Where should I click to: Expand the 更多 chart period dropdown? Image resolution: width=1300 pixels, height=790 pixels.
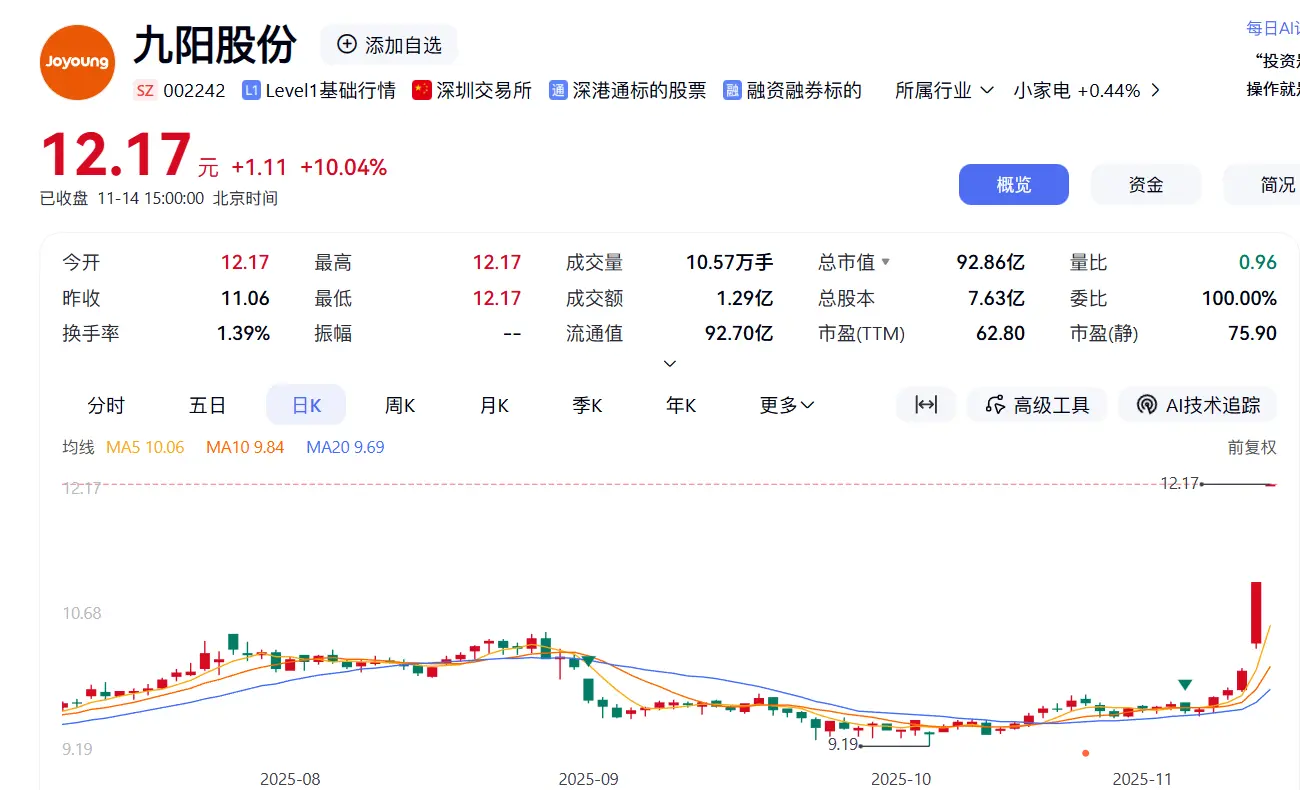point(786,404)
